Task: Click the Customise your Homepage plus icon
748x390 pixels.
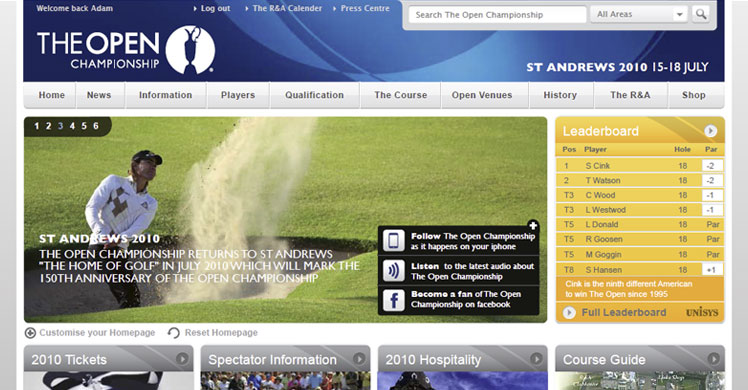Action: pos(30,333)
